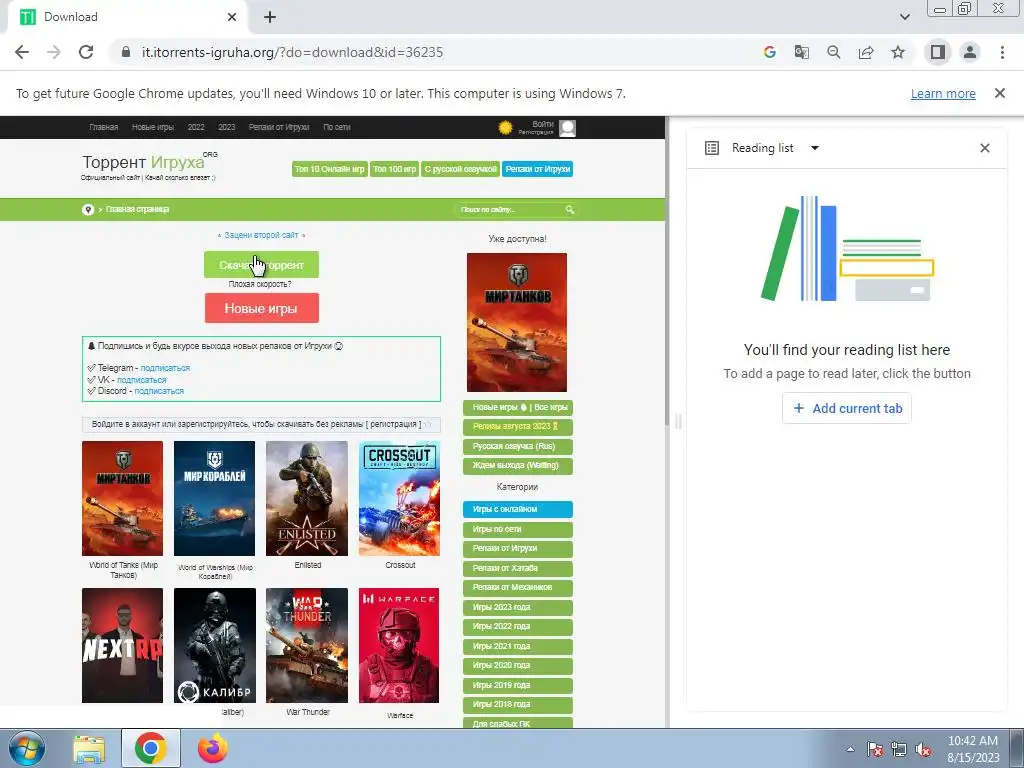Open Зацени второй сайт link

(x=261, y=235)
